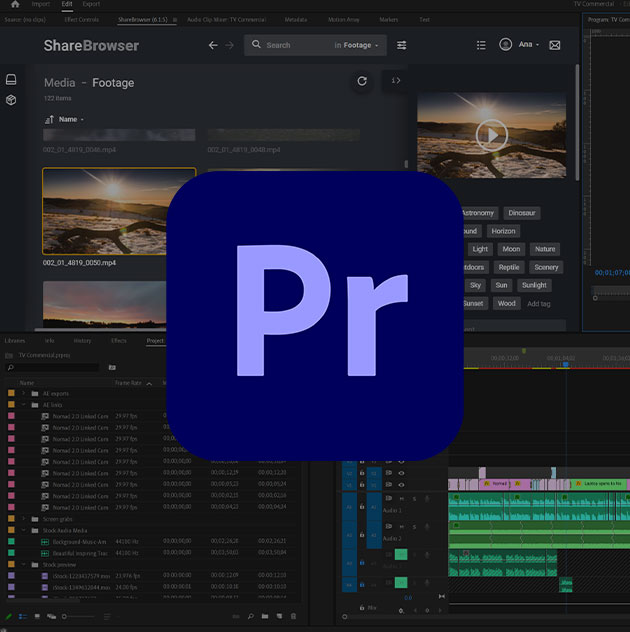Click Project panel thumbnail zoom slider handle

point(64,616)
